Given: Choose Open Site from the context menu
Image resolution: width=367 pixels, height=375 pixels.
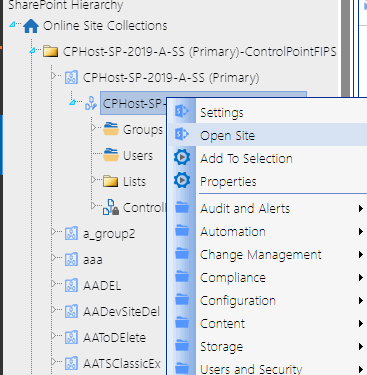Looking at the screenshot, I should click(267, 135).
